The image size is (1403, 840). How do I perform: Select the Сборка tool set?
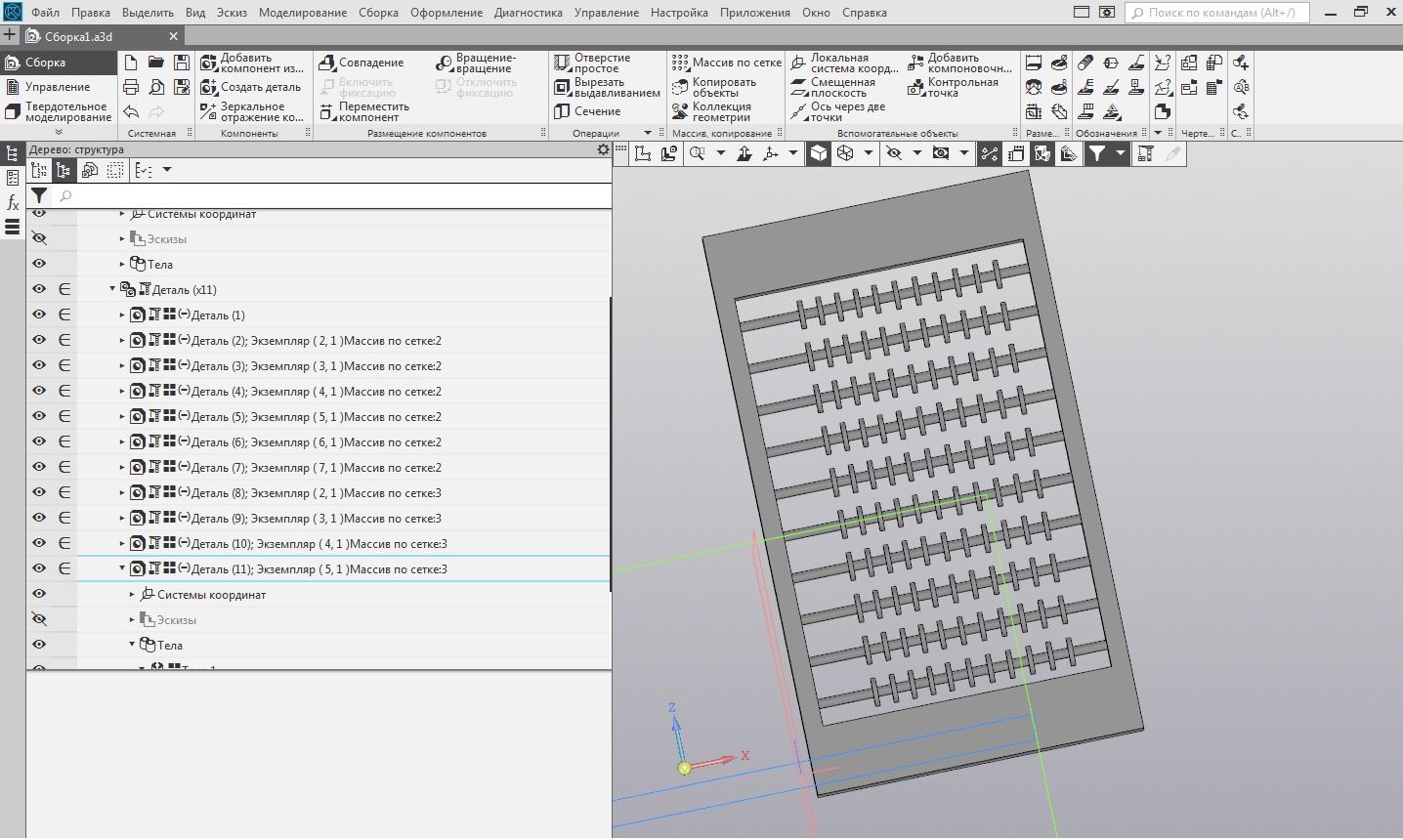(x=59, y=63)
